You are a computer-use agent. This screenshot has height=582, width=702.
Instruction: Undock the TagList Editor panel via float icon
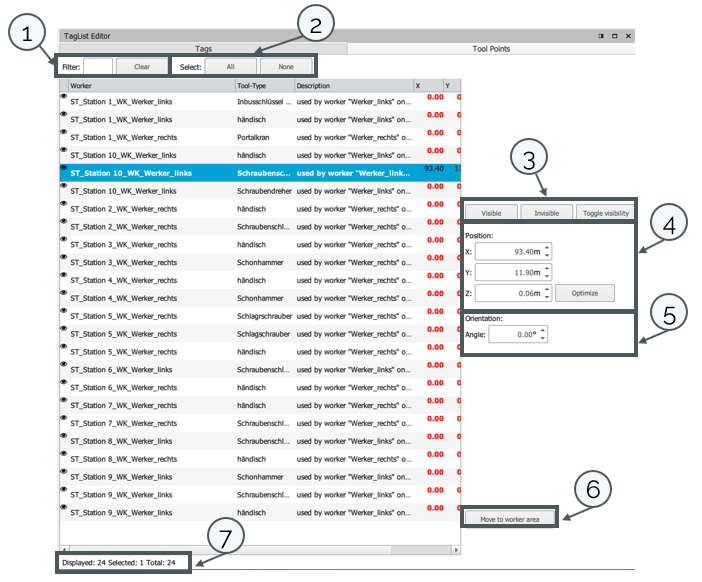pyautogui.click(x=601, y=35)
